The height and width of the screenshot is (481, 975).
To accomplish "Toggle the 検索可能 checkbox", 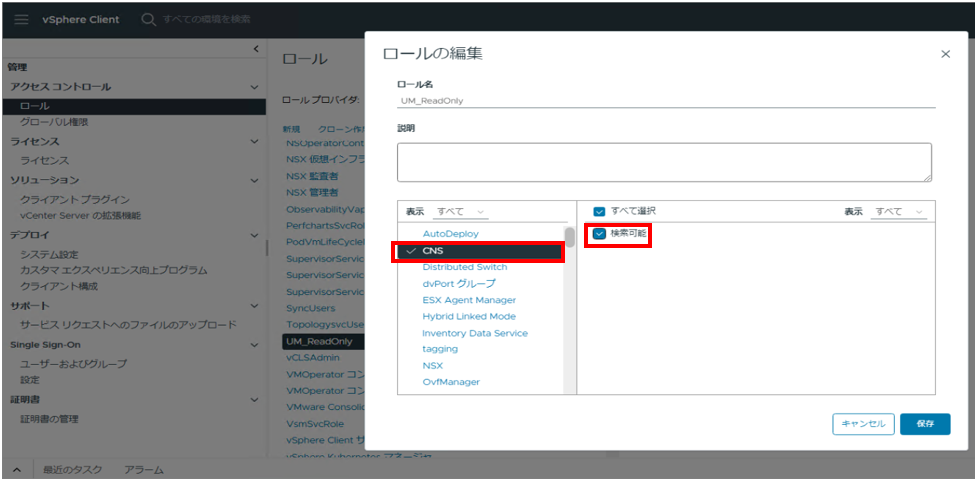I will (x=600, y=234).
